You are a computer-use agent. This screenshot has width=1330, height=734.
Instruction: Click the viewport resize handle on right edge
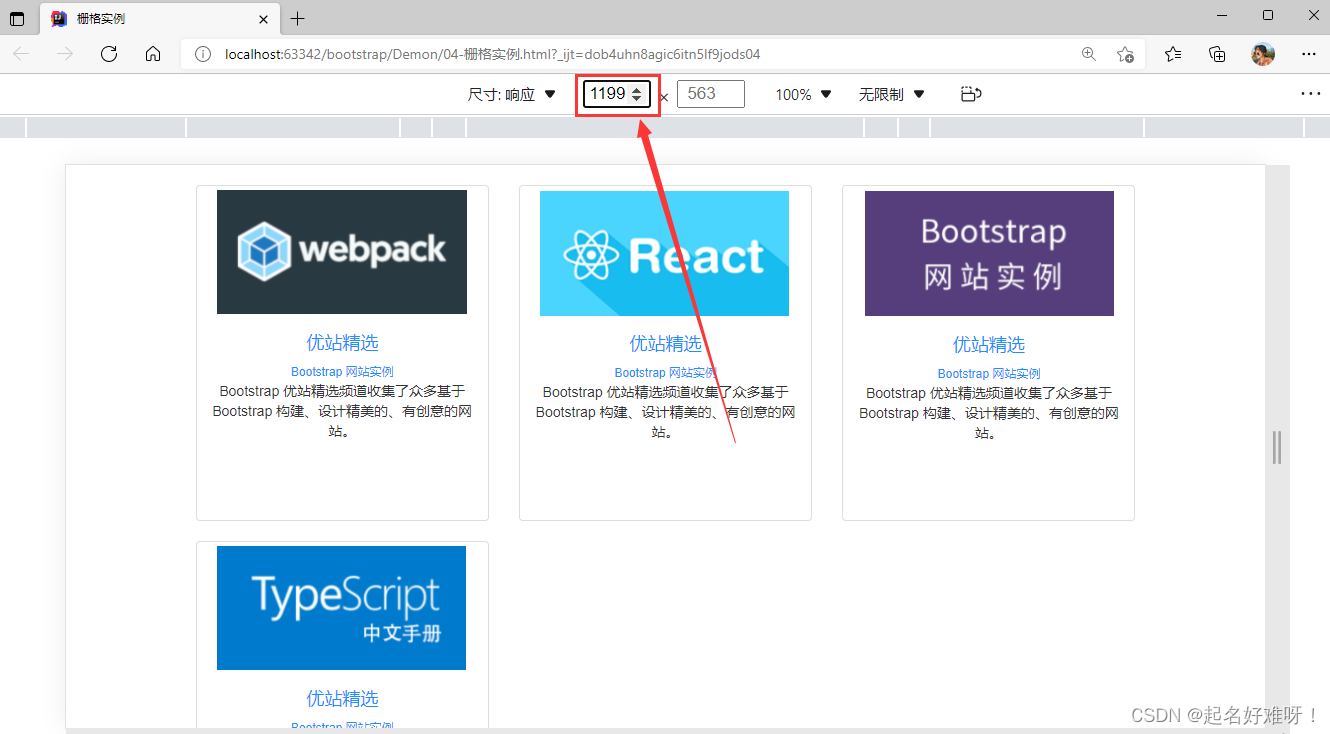point(1277,447)
